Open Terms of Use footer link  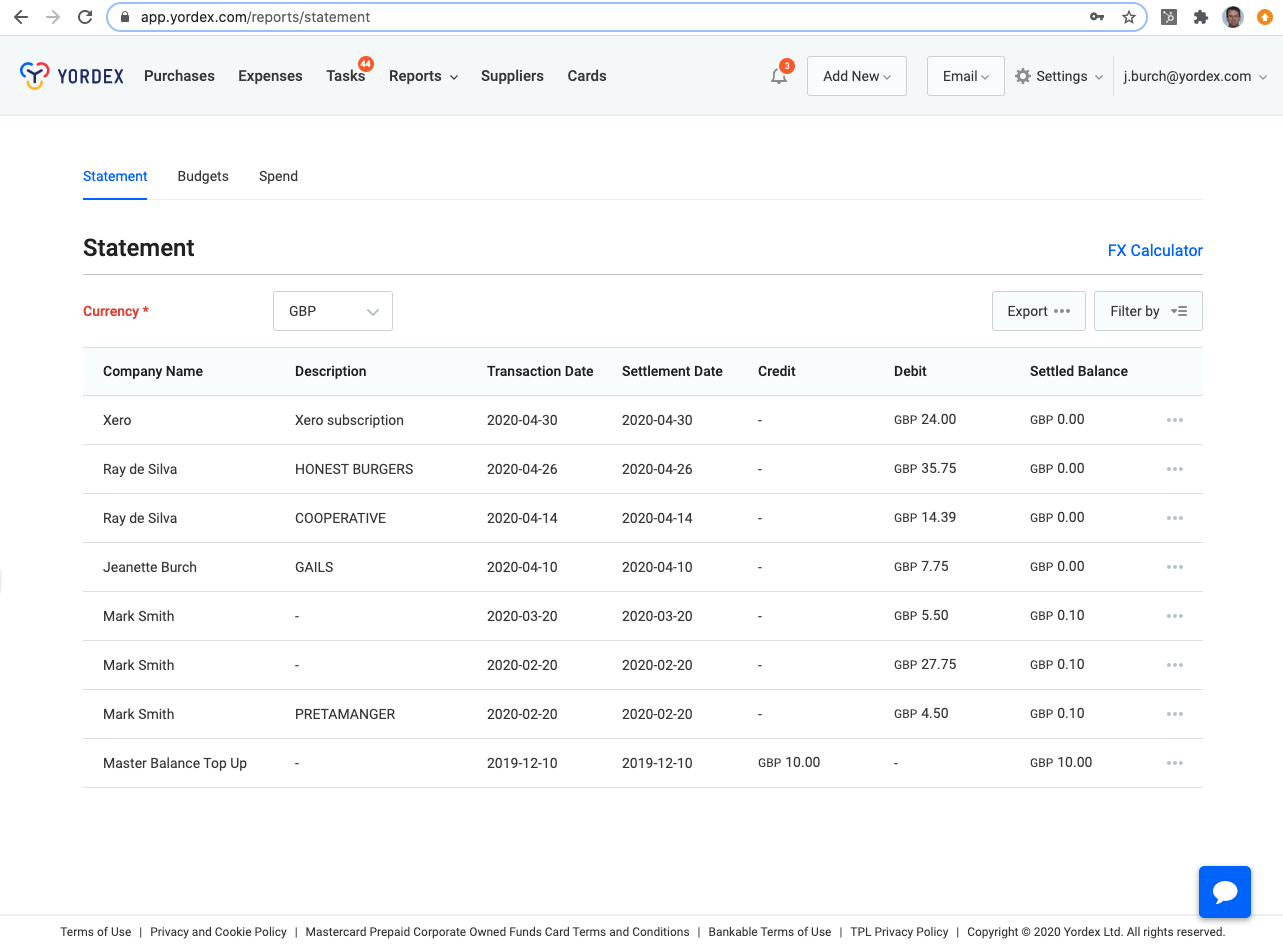pyautogui.click(x=95, y=932)
